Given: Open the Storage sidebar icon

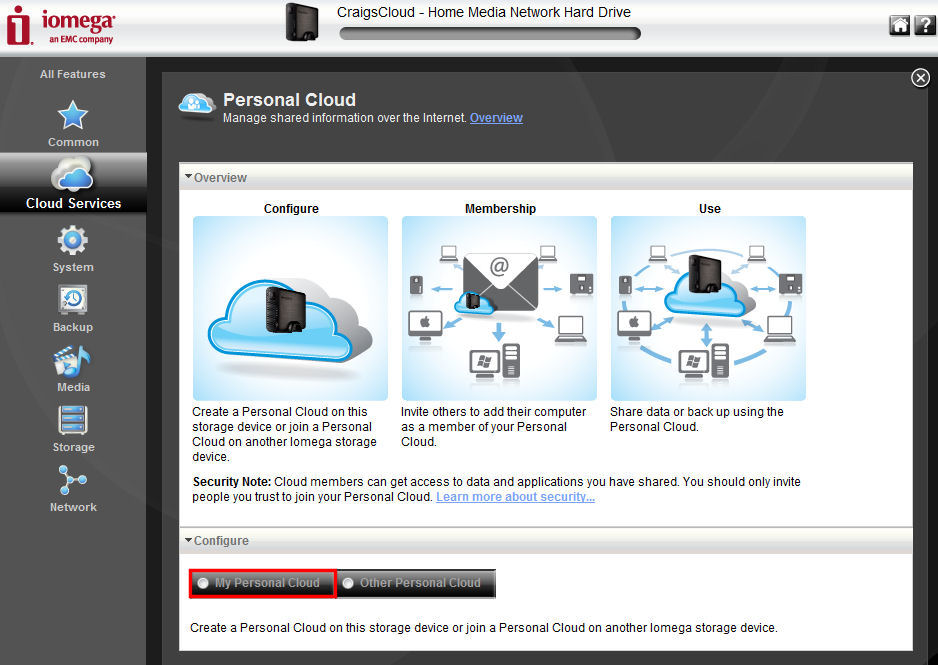Looking at the screenshot, I should [73, 420].
